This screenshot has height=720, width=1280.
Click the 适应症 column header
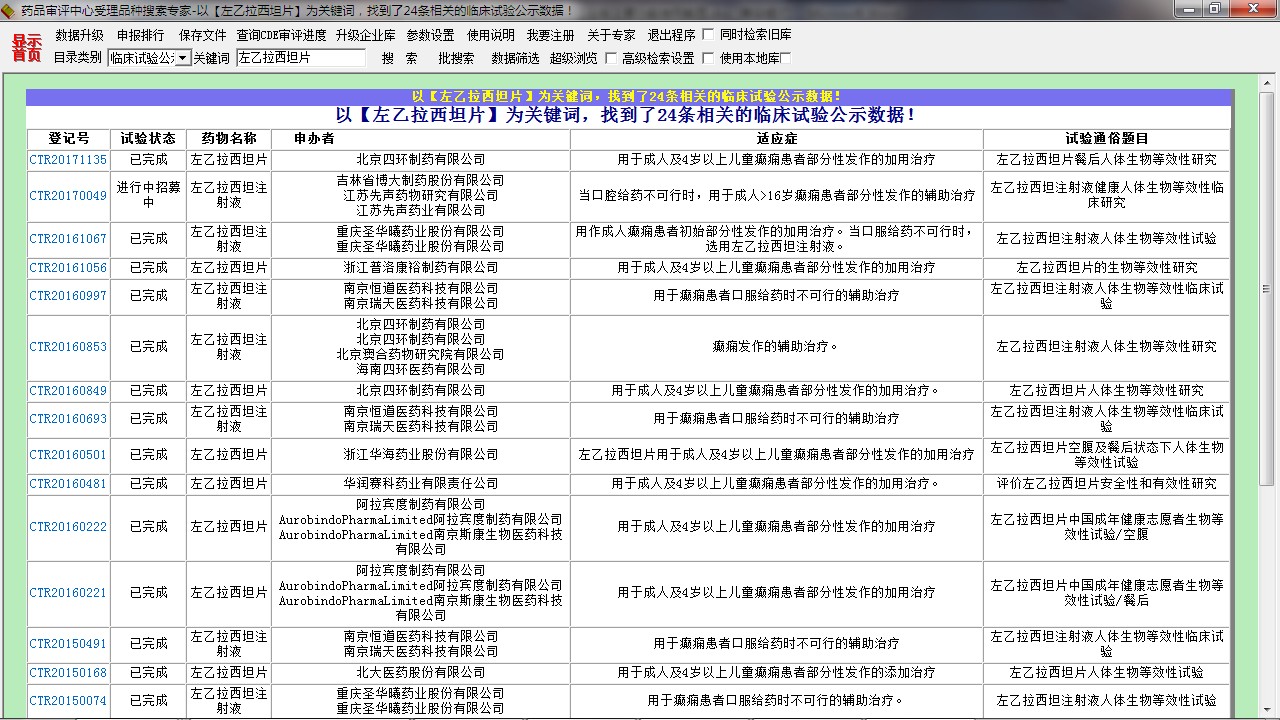777,139
